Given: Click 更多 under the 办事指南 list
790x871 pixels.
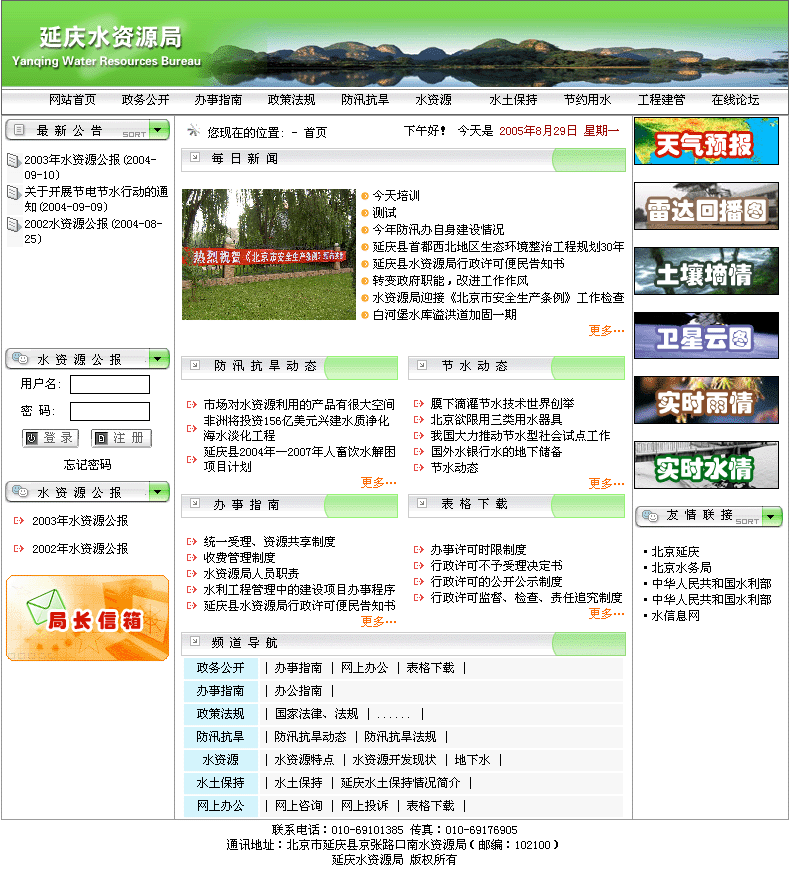Looking at the screenshot, I should tap(378, 622).
